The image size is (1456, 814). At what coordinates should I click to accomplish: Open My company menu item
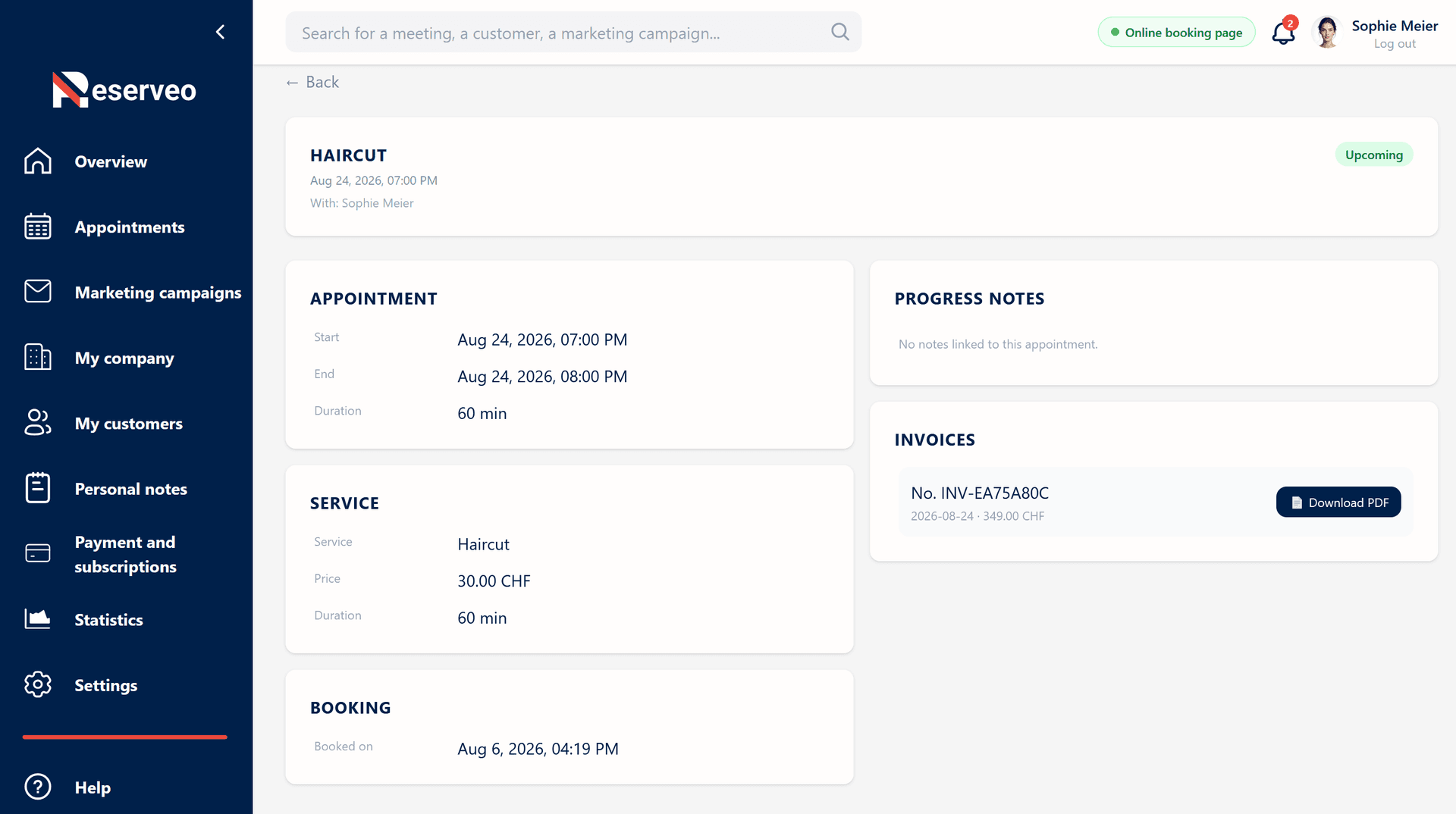[124, 358]
